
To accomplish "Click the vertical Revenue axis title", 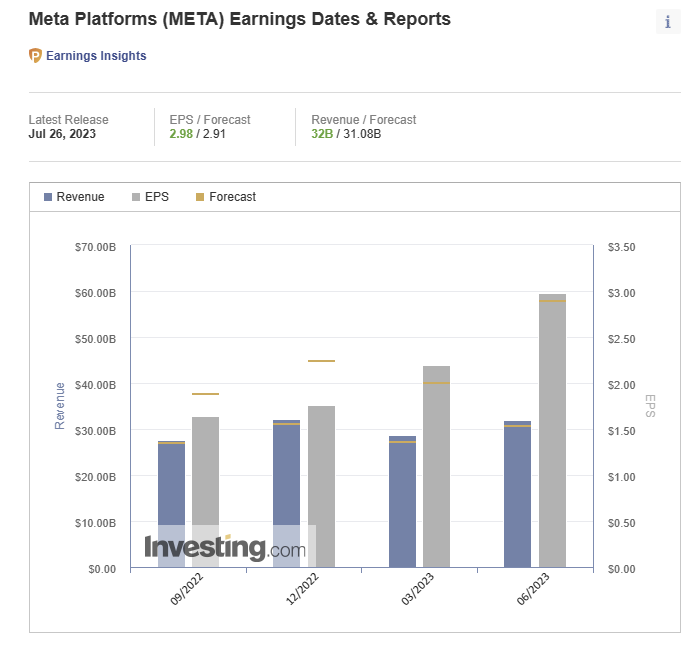I will point(60,406).
